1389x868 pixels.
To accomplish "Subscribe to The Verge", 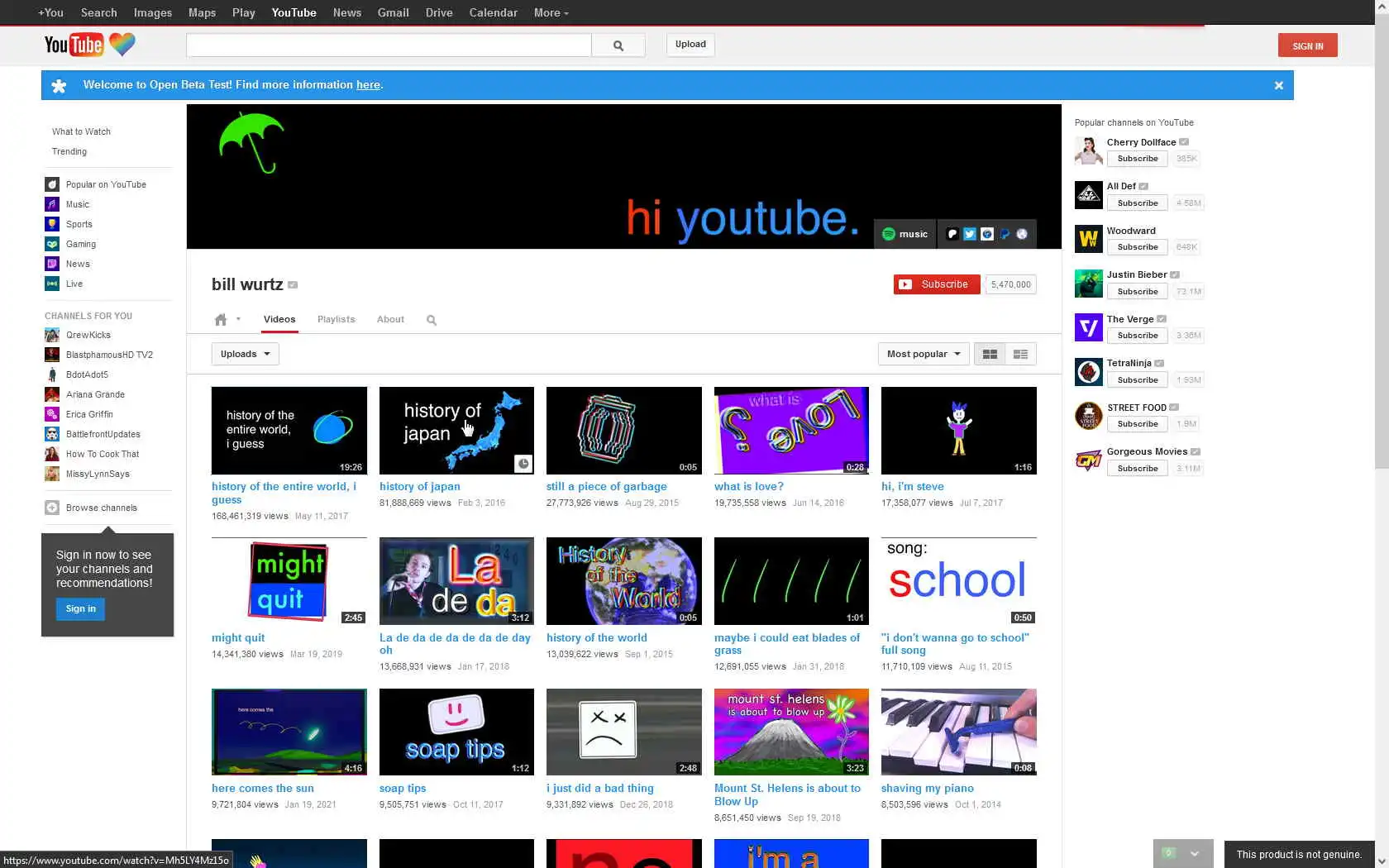I will 1138,336.
